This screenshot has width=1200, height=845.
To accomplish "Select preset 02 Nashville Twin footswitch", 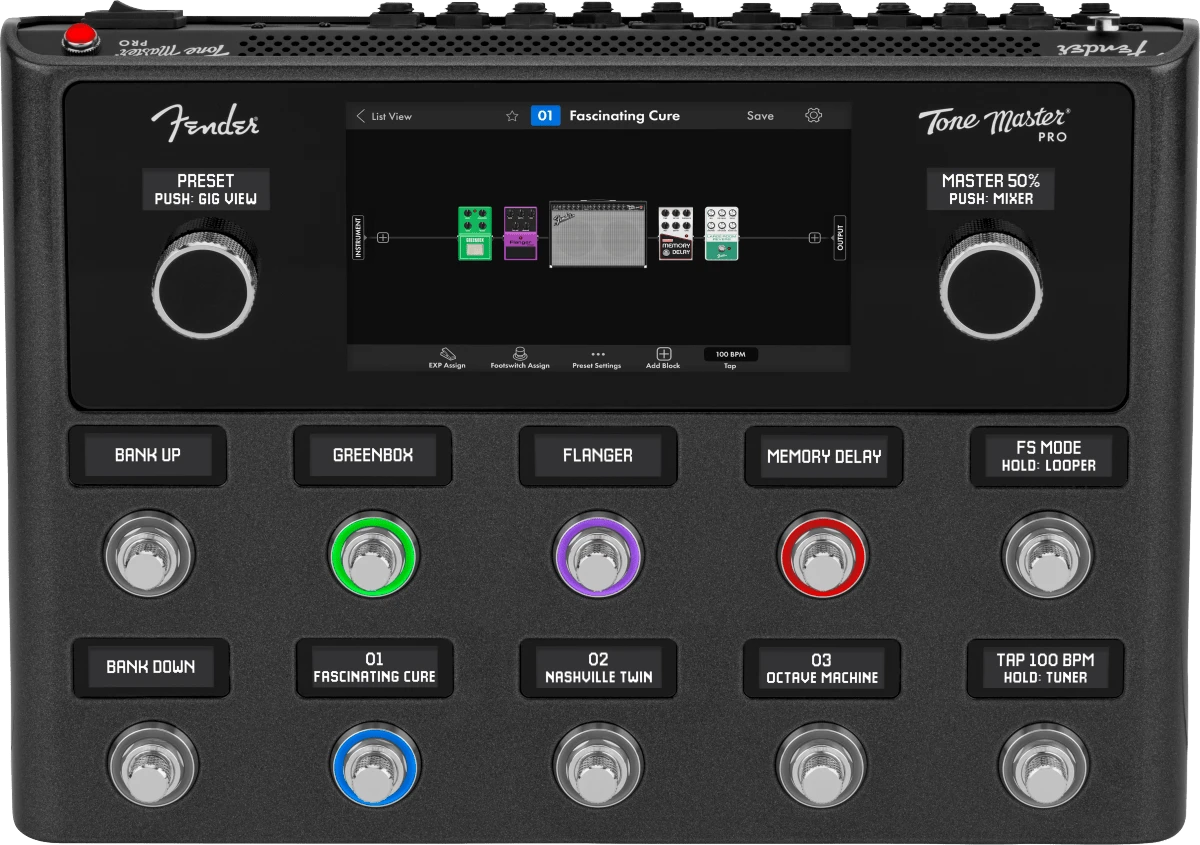I will point(598,765).
